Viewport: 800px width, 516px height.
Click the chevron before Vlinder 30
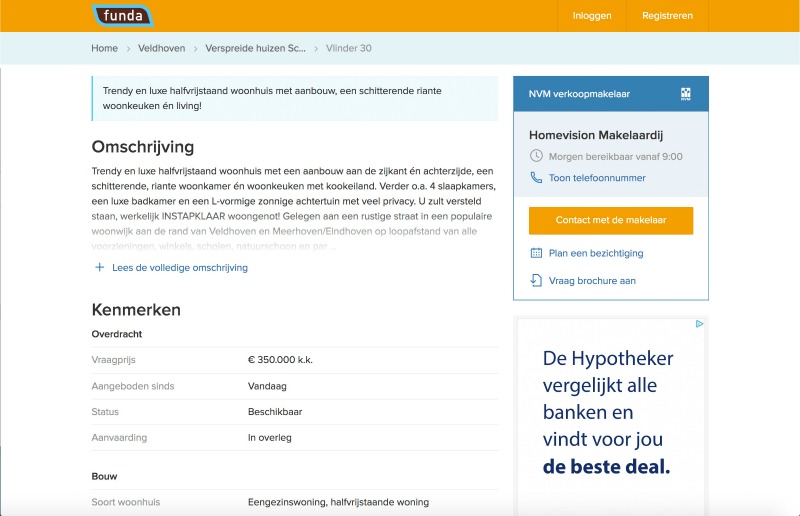[316, 48]
